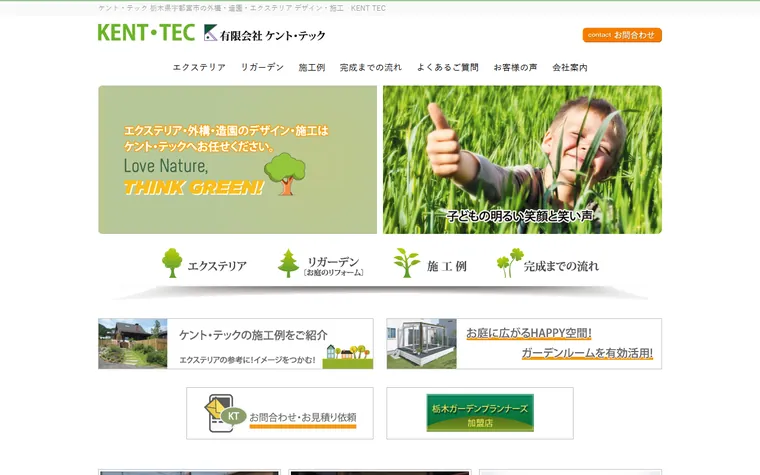Open お客様の声 menu item
Image resolution: width=760 pixels, height=475 pixels.
[515, 67]
